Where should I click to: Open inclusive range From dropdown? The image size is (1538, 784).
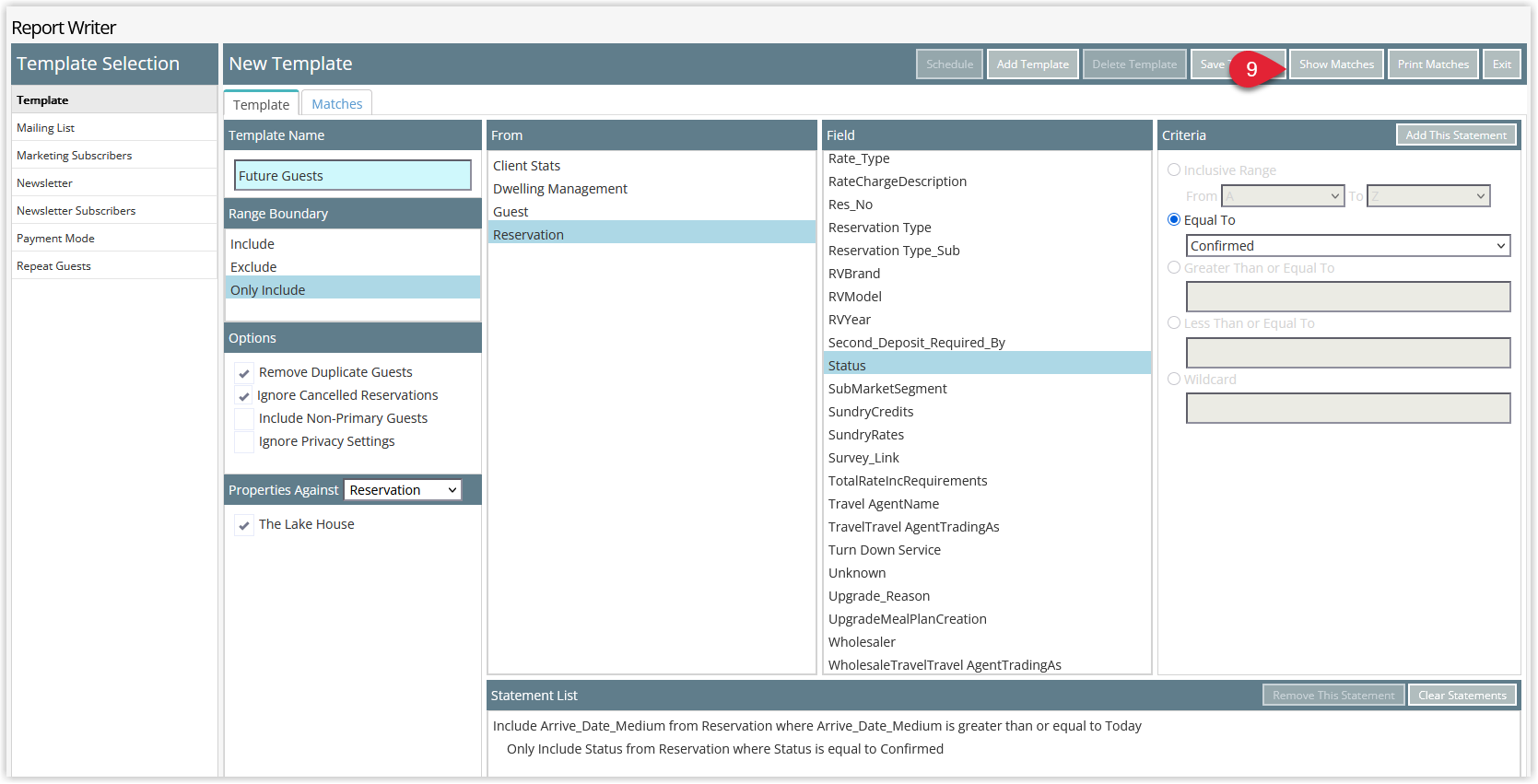tap(1283, 196)
